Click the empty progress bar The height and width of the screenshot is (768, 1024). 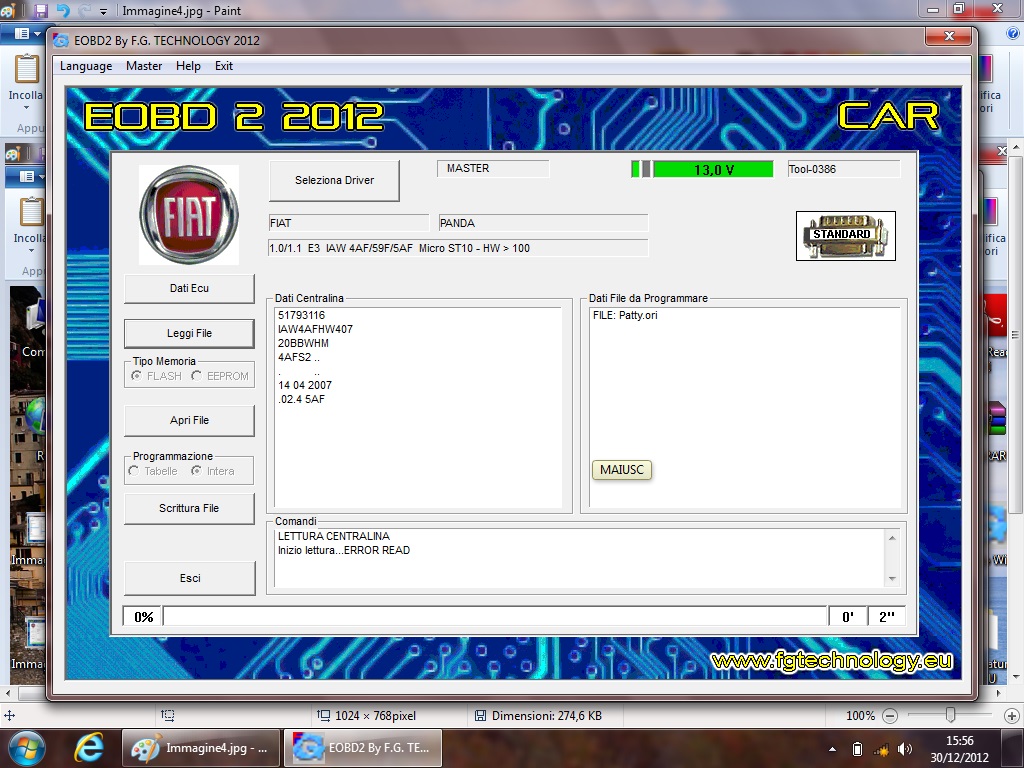(x=495, y=616)
